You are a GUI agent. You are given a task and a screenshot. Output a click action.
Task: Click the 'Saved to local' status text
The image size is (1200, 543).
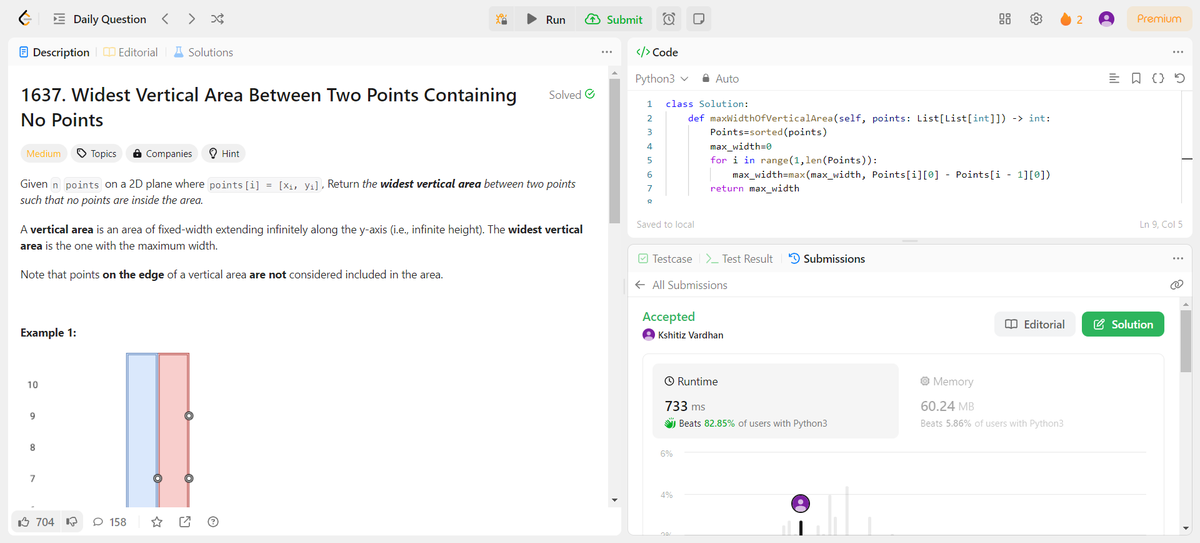[x=665, y=224]
